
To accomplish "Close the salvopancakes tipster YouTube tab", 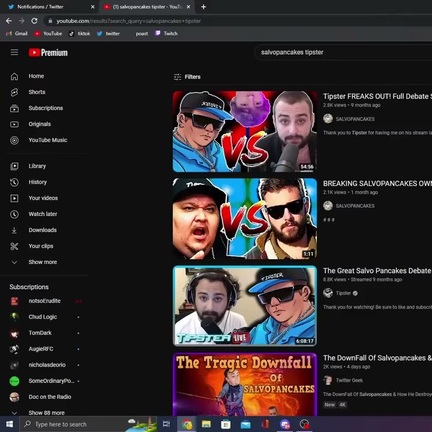I will 188,7.
